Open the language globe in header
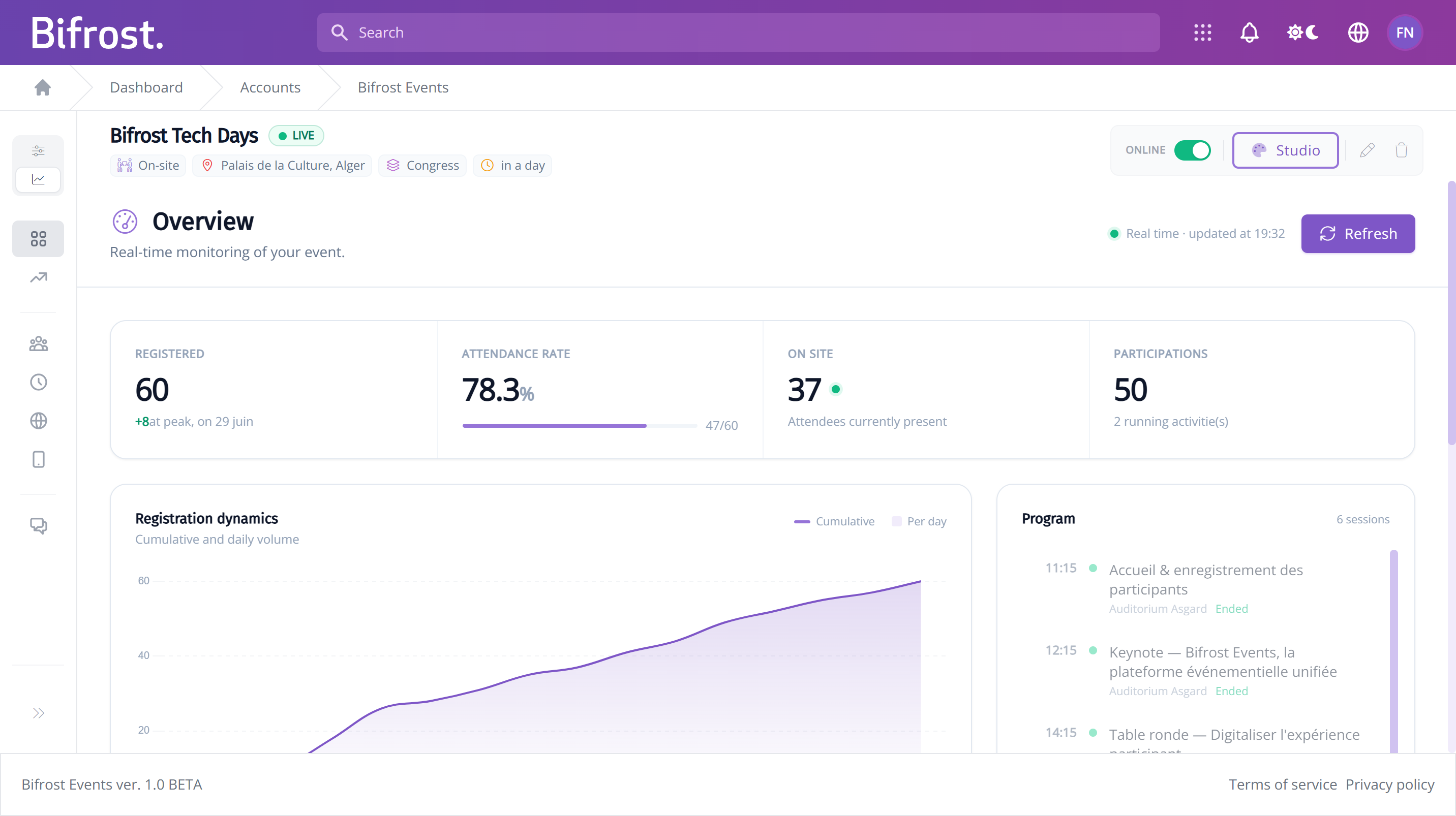The image size is (1456, 816). click(1358, 33)
